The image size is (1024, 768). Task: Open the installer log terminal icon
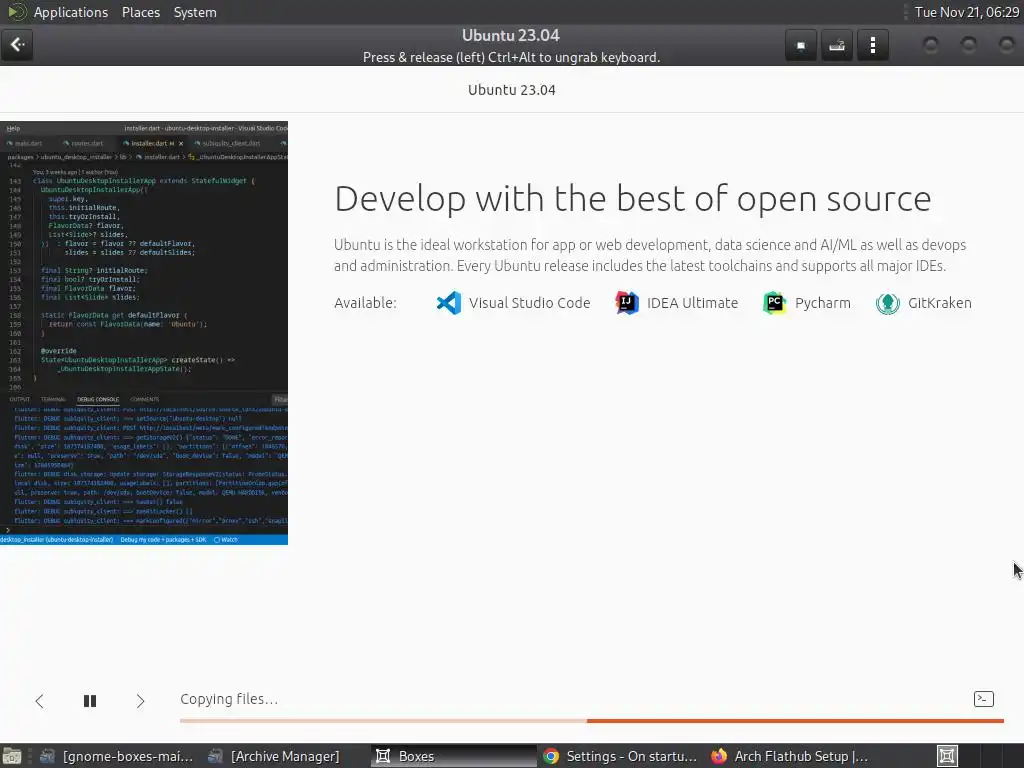pos(984,699)
